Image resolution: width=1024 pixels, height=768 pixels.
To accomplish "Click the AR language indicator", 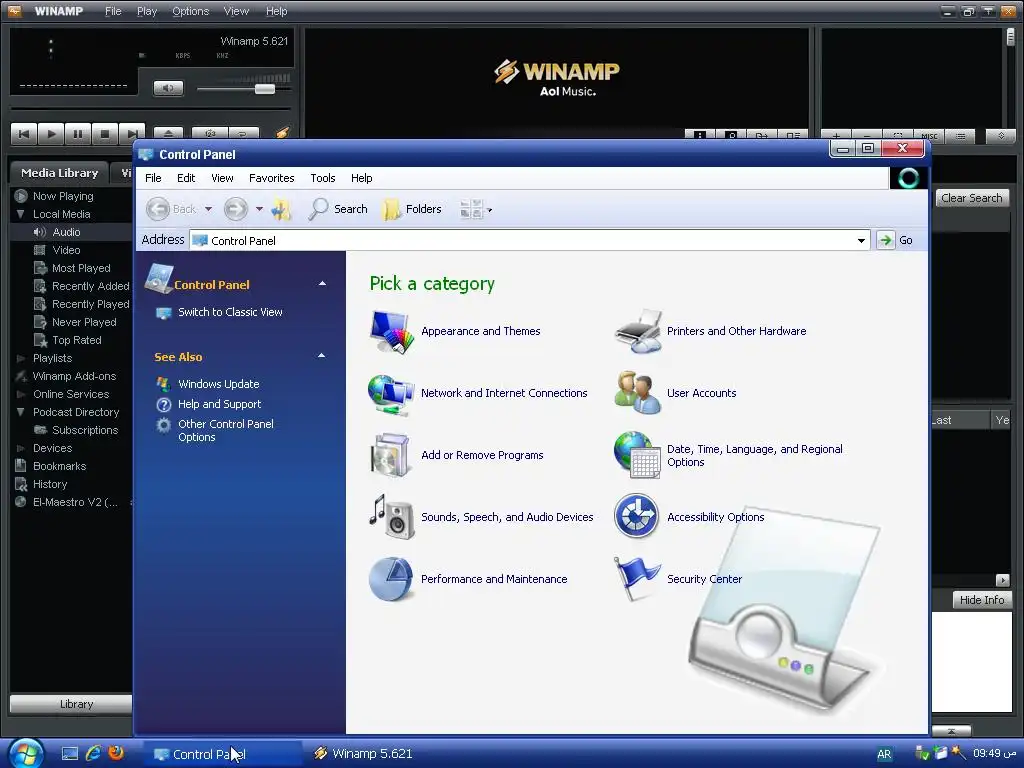I will (x=884, y=754).
